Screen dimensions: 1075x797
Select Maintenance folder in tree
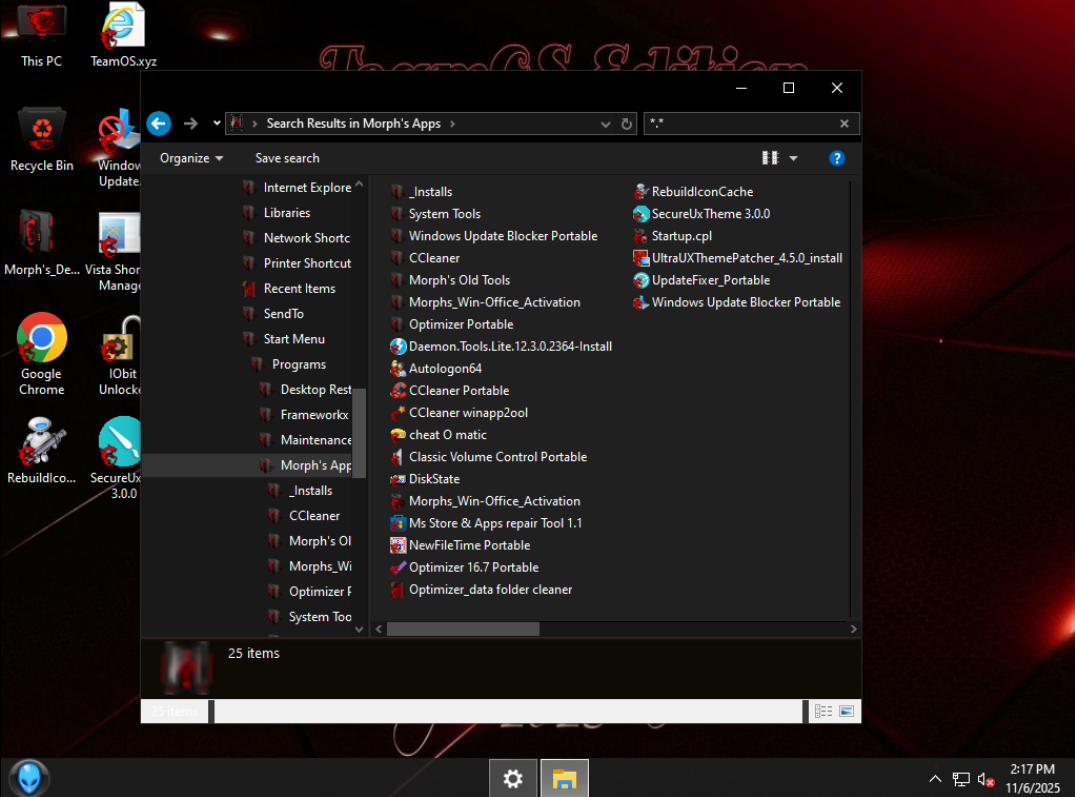(x=315, y=440)
